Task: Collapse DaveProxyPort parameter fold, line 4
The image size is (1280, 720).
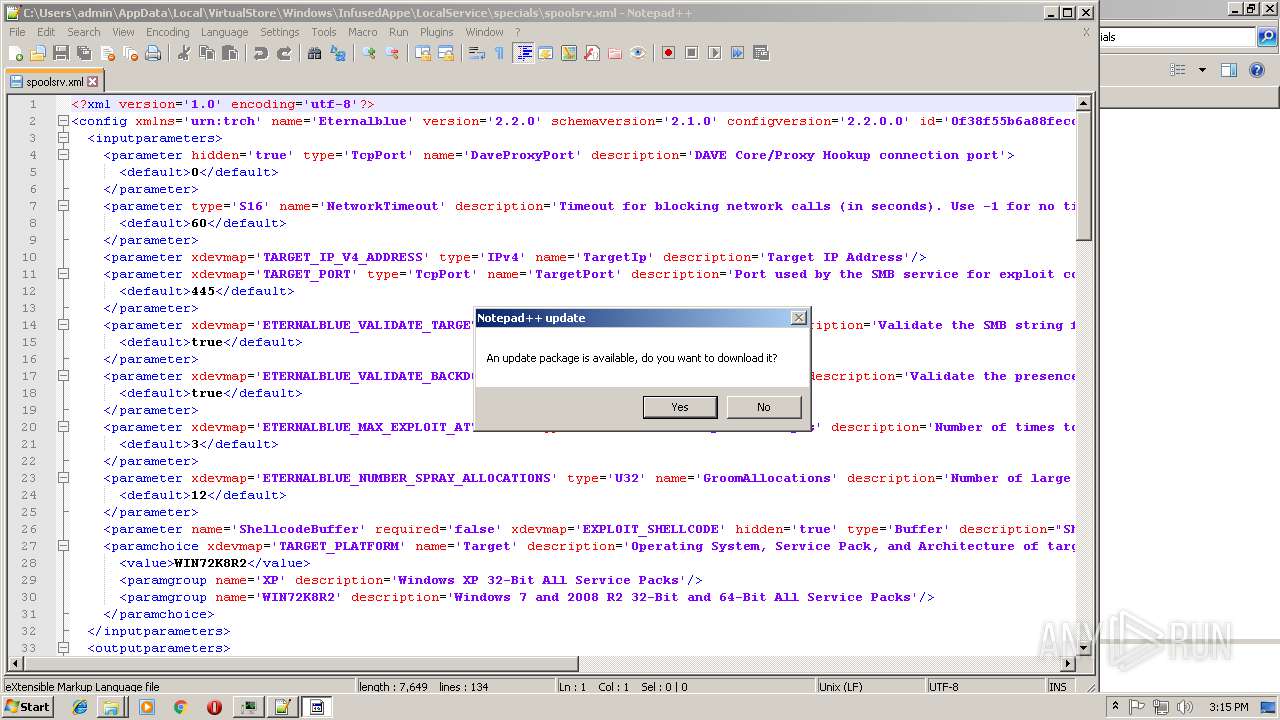Action: click(x=63, y=155)
